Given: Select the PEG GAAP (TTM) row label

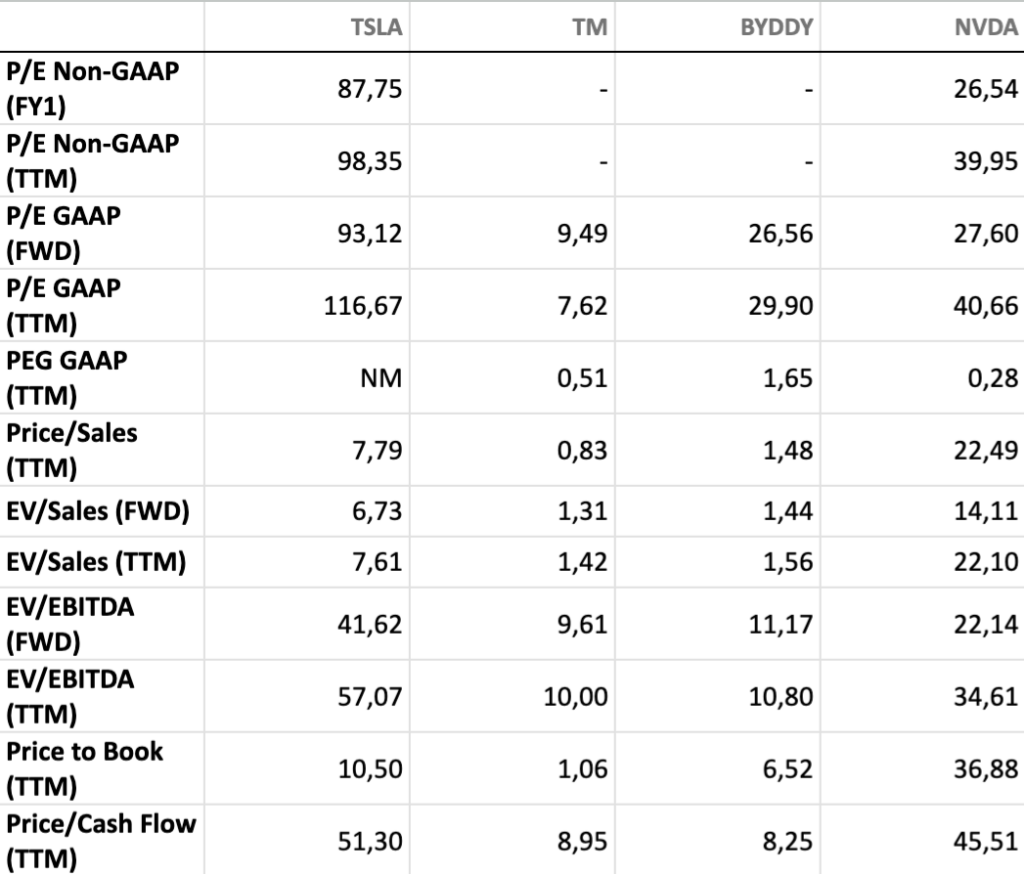Looking at the screenshot, I should pos(67,378).
